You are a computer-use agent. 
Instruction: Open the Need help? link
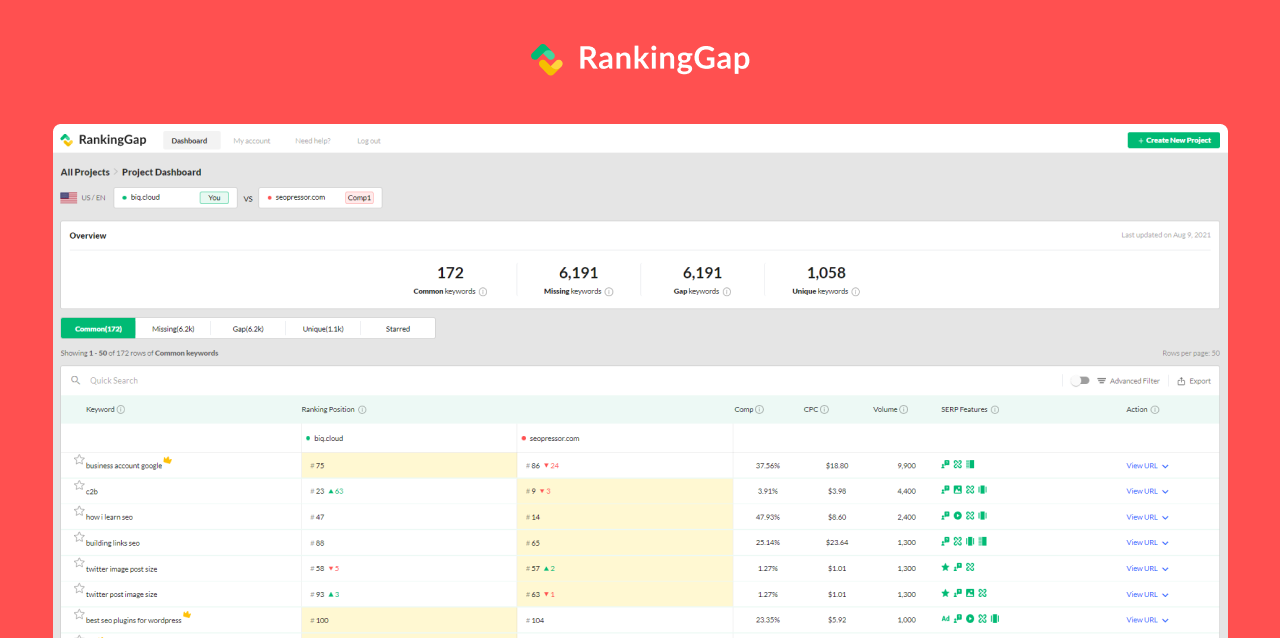[x=313, y=141]
